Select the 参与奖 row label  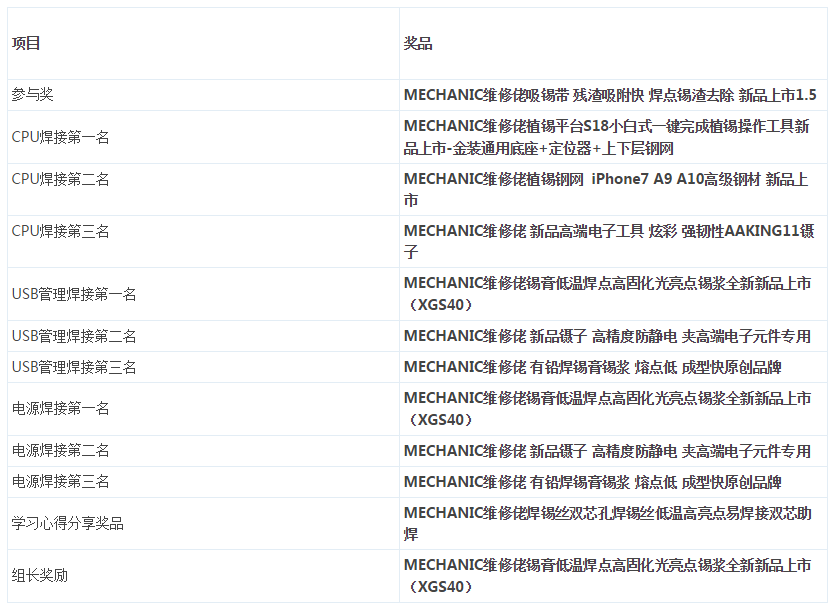tap(33, 95)
